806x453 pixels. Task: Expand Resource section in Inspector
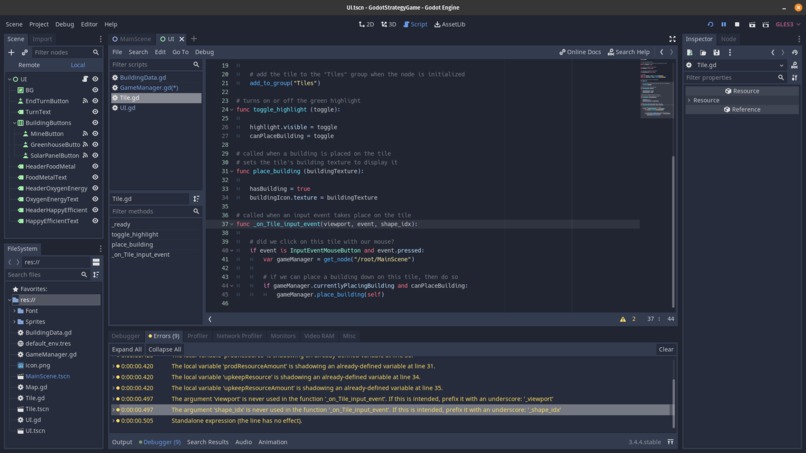pos(689,100)
